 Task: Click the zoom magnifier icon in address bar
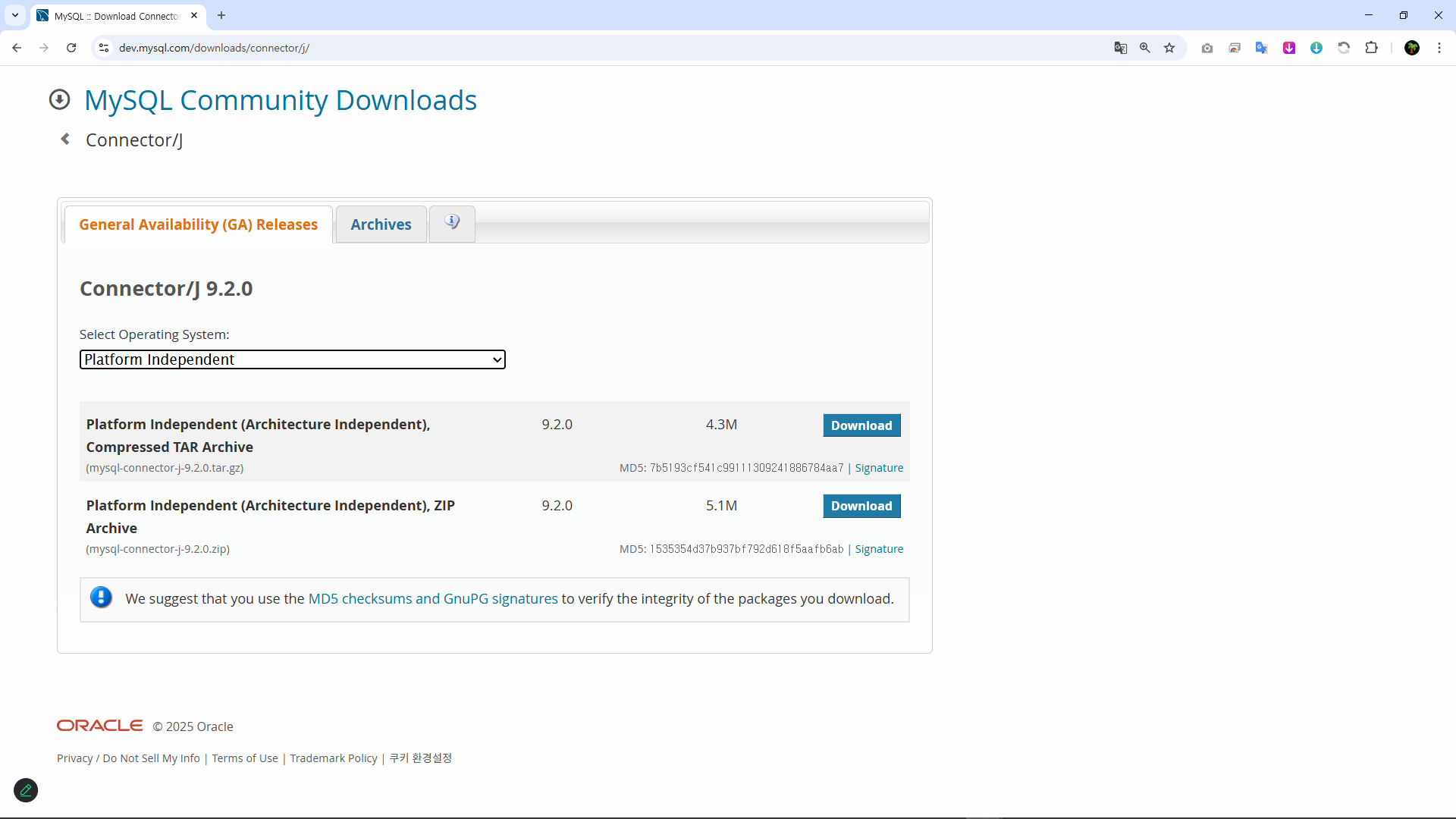click(x=1145, y=48)
